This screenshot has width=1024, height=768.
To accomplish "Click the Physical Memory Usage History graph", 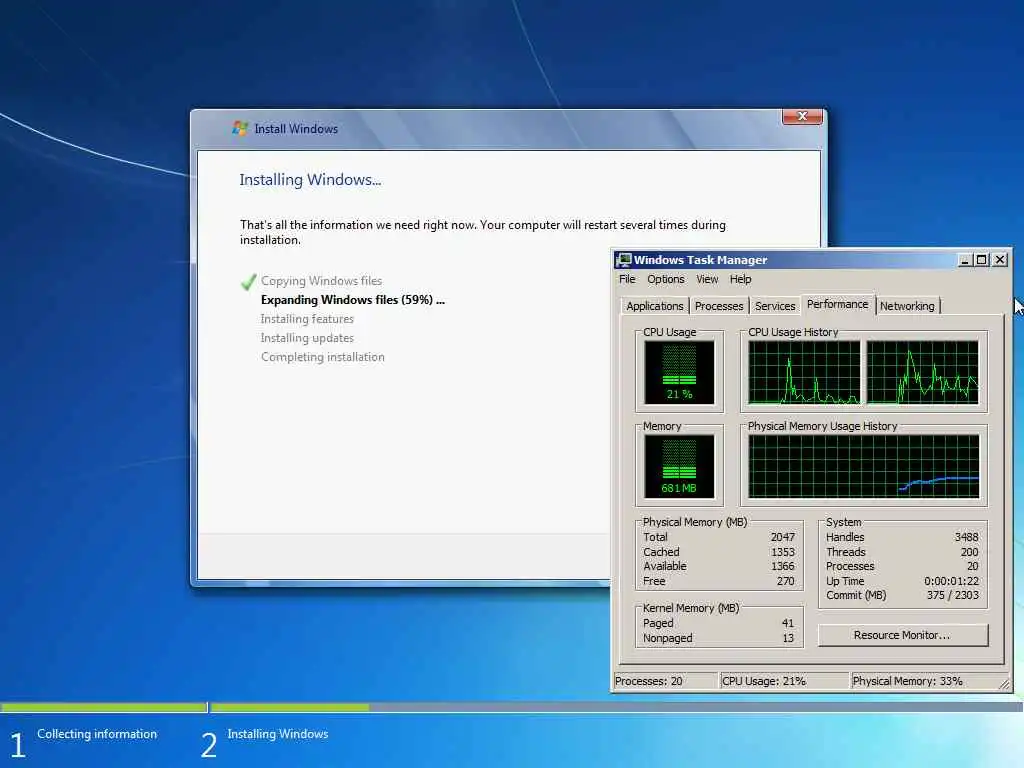I will [863, 466].
